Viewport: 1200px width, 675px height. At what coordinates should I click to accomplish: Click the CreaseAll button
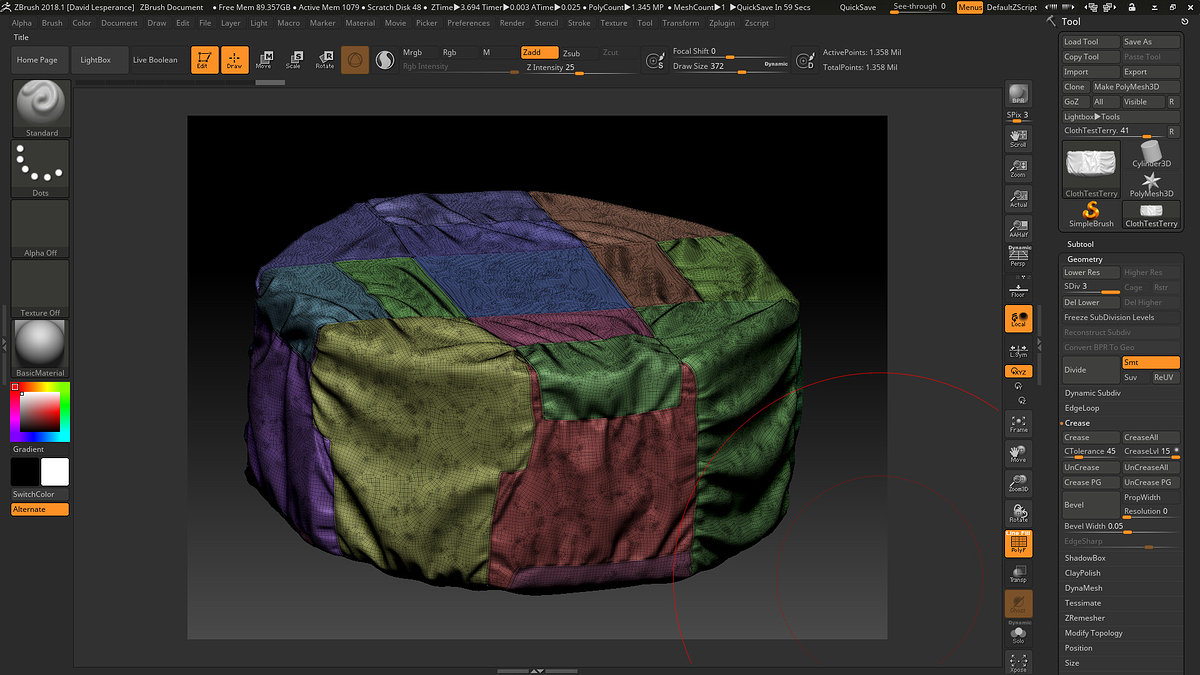pos(1150,437)
